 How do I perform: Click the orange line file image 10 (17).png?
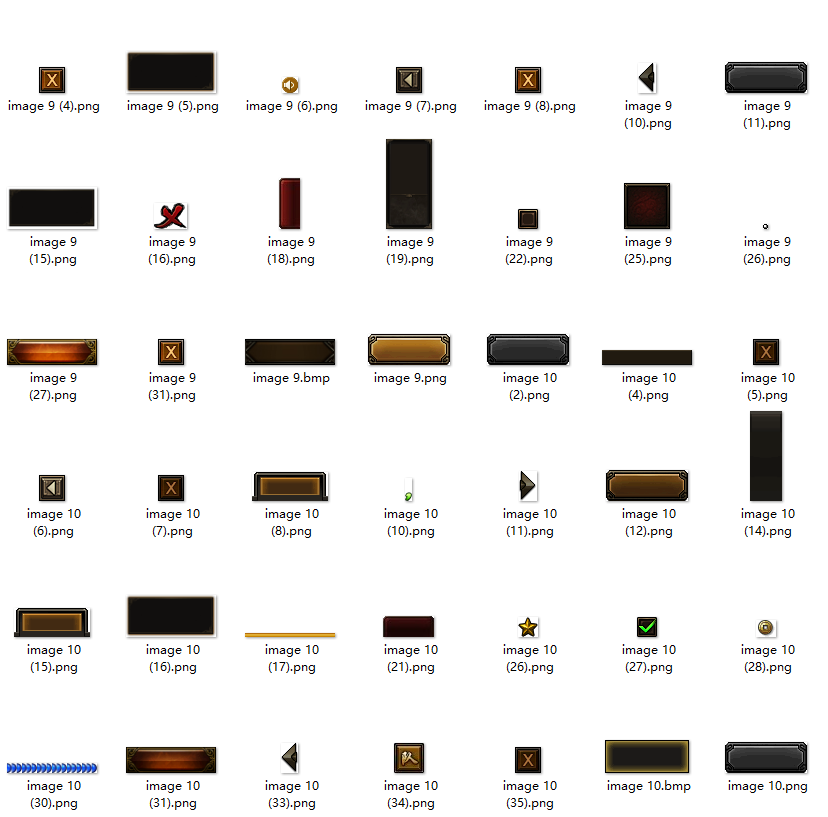point(290,634)
